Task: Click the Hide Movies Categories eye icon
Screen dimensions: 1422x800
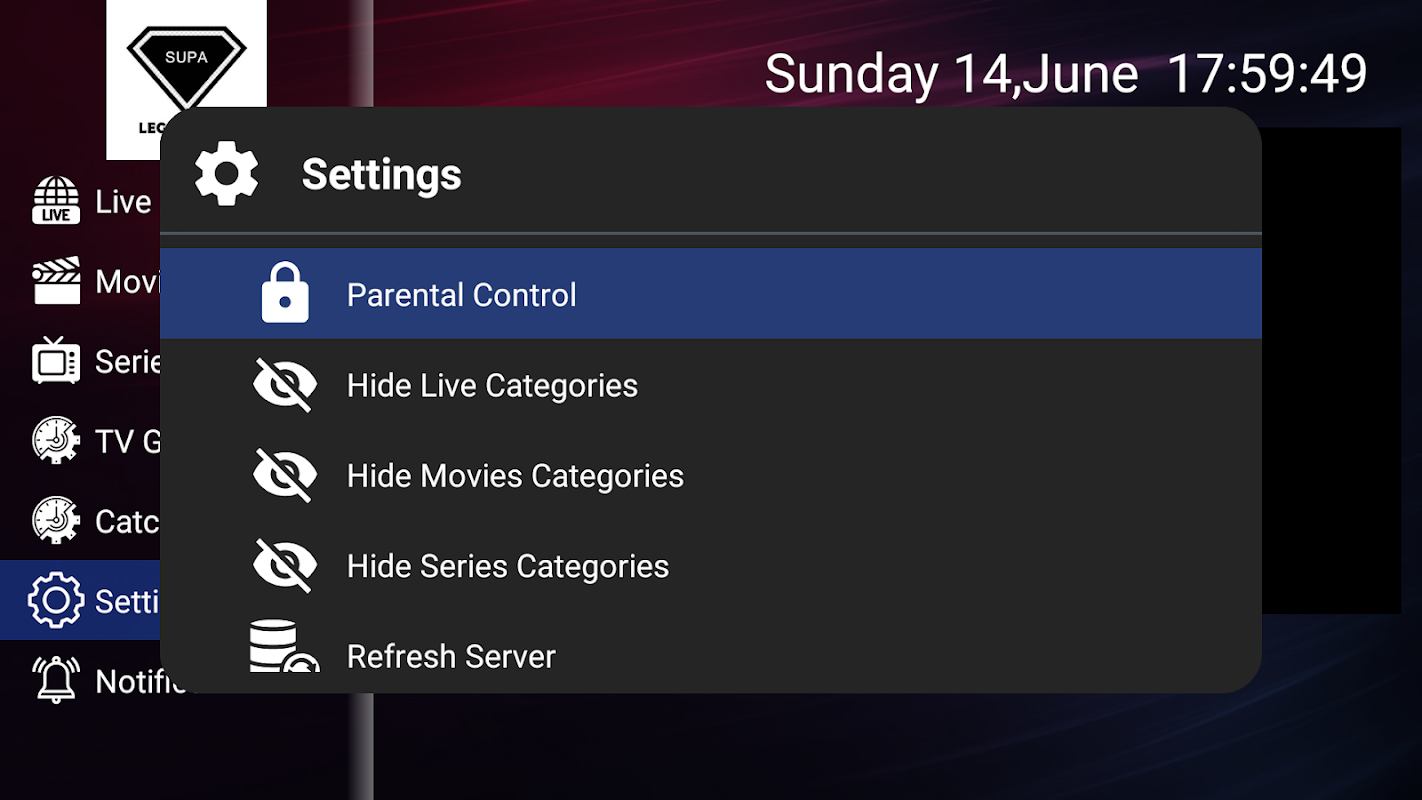Action: [x=285, y=475]
